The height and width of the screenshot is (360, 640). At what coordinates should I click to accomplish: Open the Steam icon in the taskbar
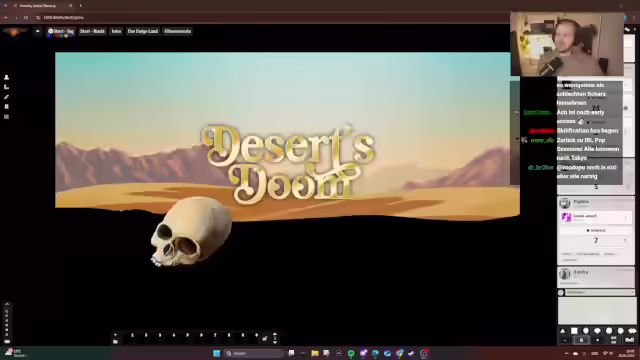[x=411, y=353]
